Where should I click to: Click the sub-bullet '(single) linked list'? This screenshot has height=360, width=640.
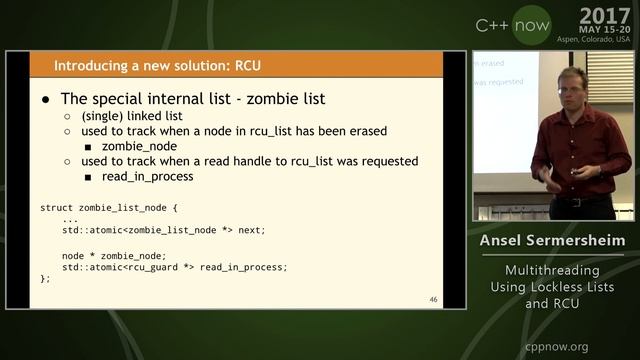(x=132, y=116)
